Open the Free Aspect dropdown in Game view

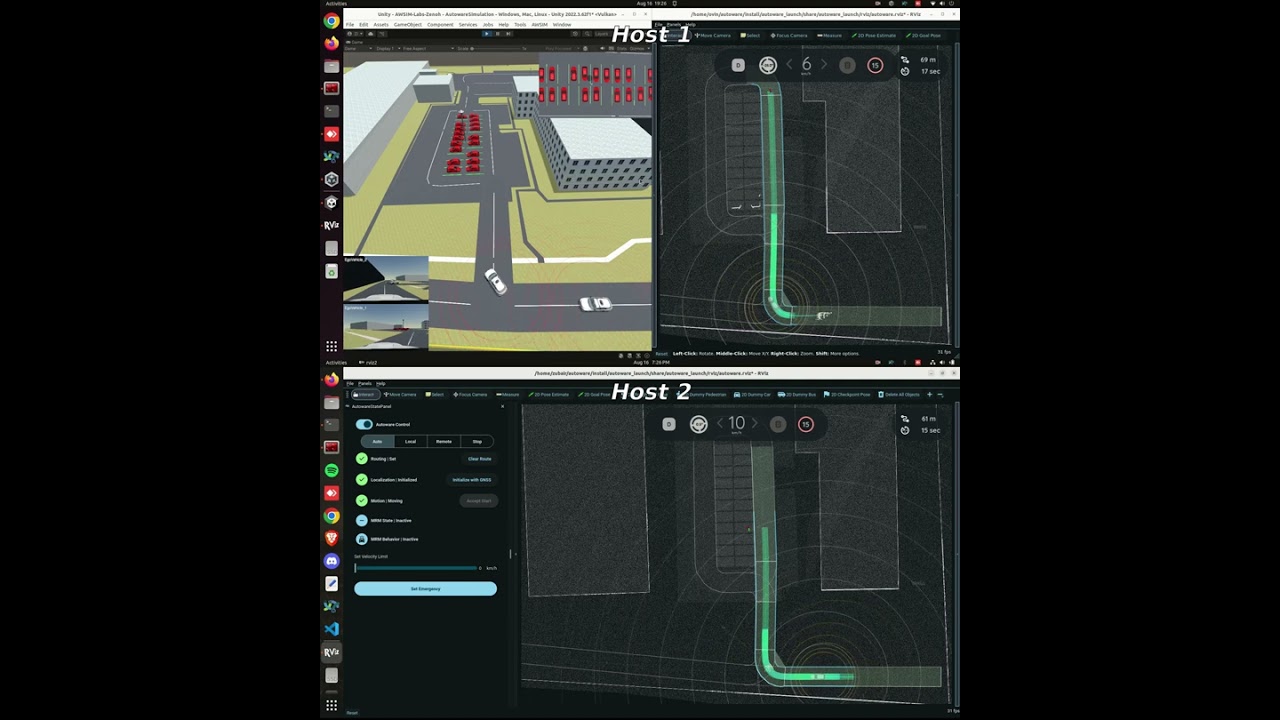pyautogui.click(x=428, y=48)
